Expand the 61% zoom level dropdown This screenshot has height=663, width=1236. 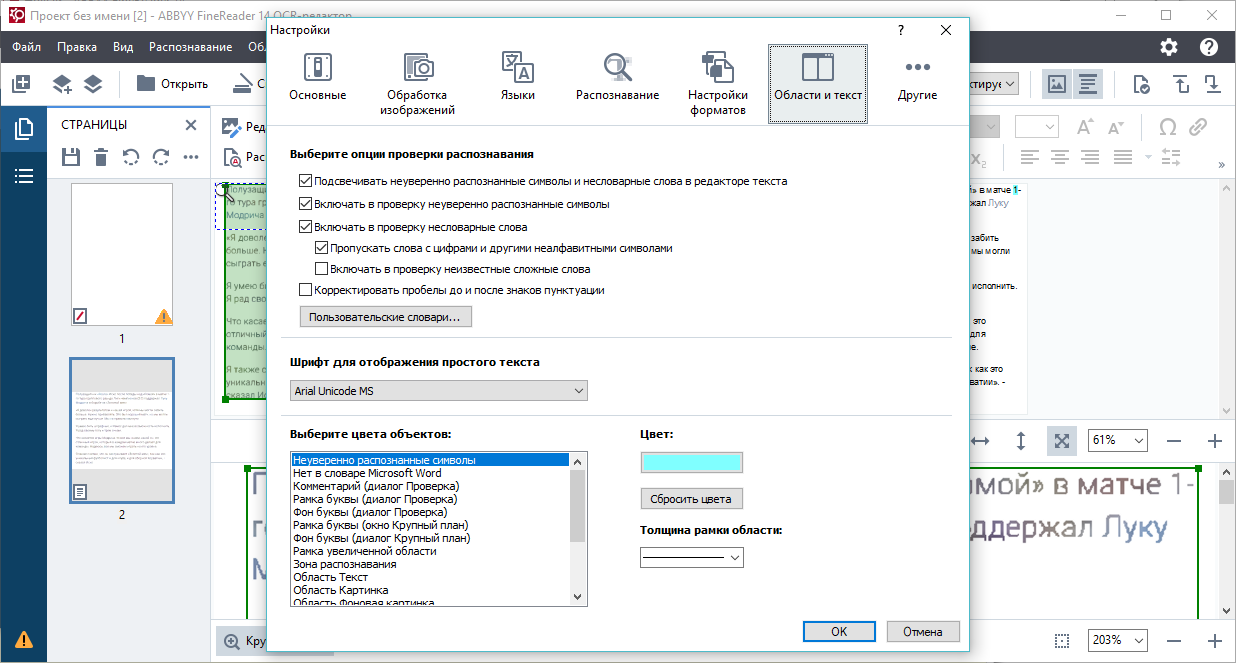[1118, 440]
